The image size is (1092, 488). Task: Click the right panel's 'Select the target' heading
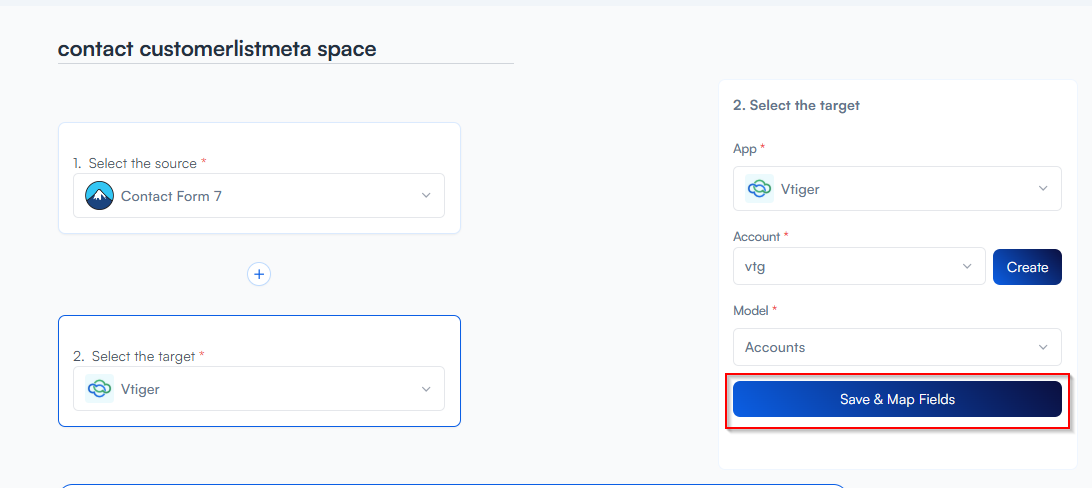[x=796, y=105]
